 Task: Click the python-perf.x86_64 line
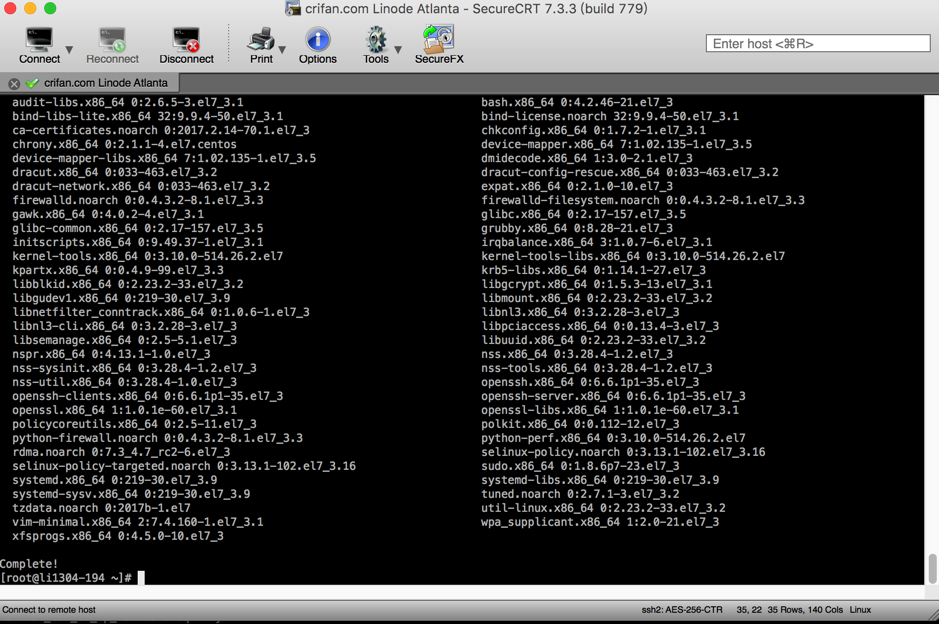[x=613, y=438]
